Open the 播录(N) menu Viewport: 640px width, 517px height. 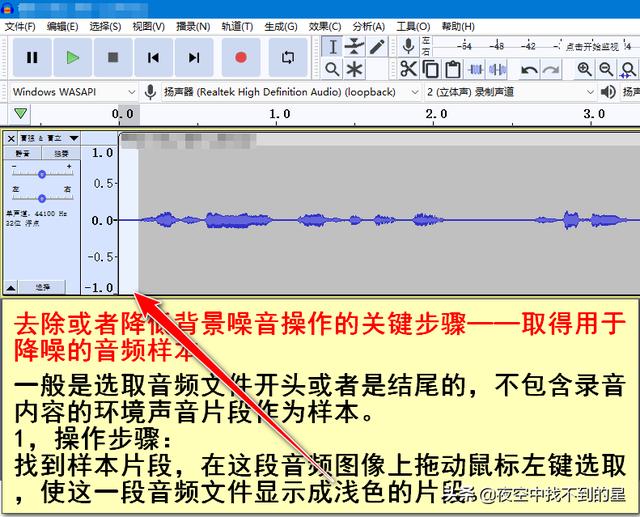(193, 27)
